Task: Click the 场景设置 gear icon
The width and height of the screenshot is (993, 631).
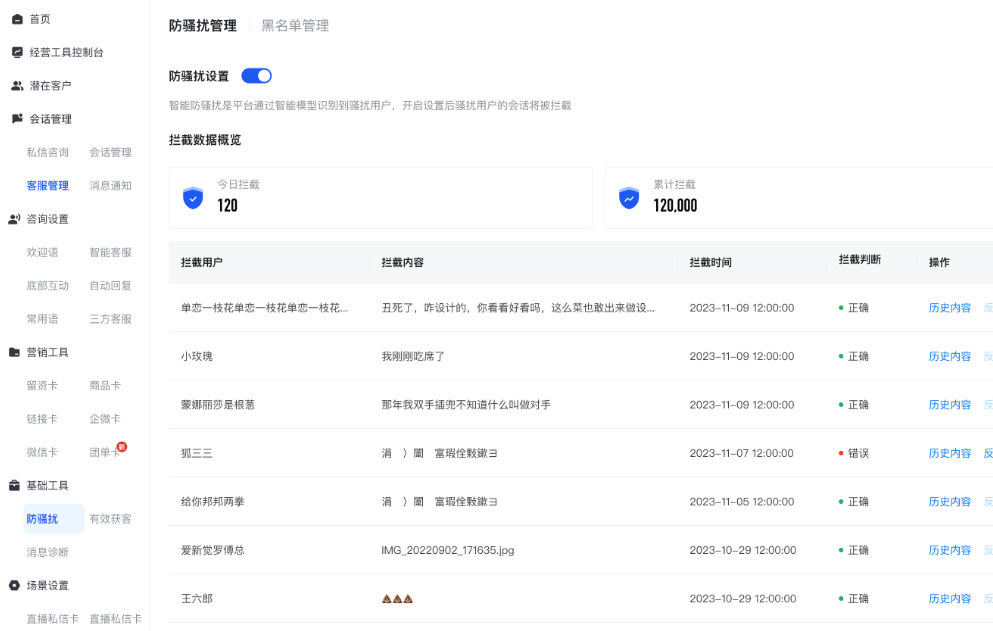Action: click(14, 585)
